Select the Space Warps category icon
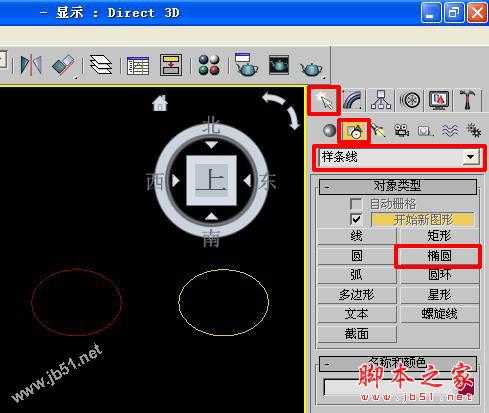Viewport: 489px width, 413px height. tap(450, 130)
